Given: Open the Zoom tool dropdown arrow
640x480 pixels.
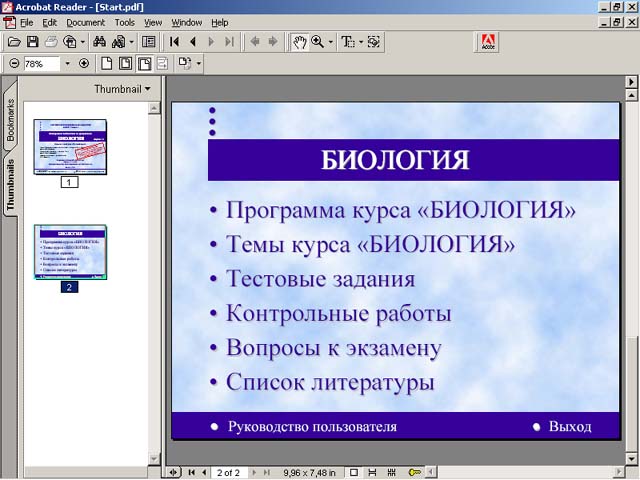Looking at the screenshot, I should pyautogui.click(x=331, y=42).
